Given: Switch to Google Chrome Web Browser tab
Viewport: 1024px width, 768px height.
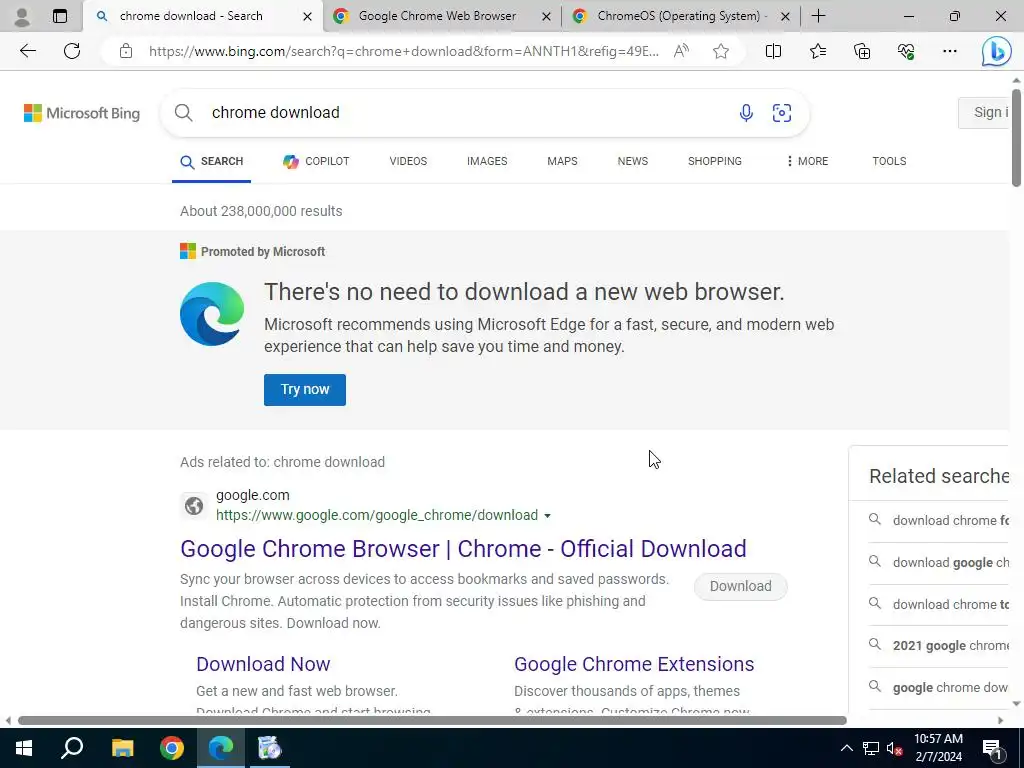Looking at the screenshot, I should 437,16.
